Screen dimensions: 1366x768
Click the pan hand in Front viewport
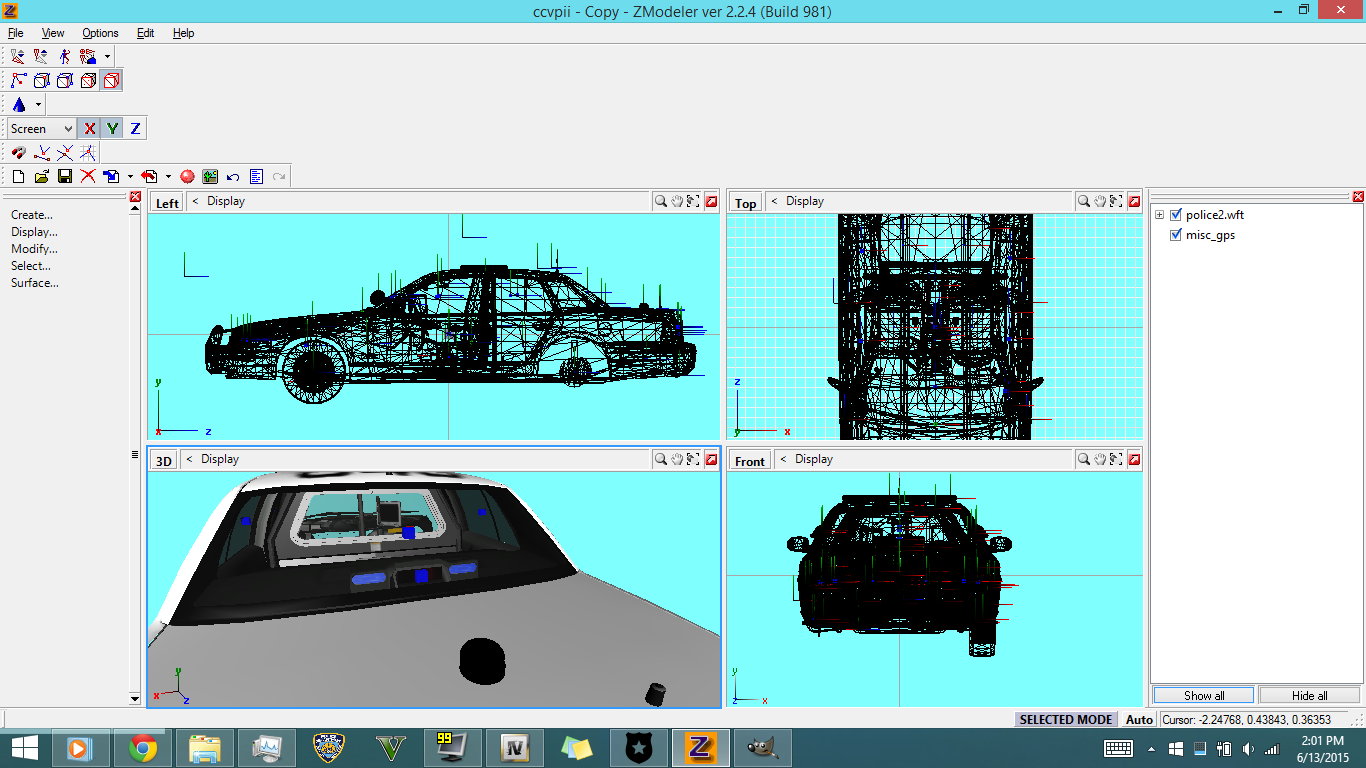(x=1100, y=460)
